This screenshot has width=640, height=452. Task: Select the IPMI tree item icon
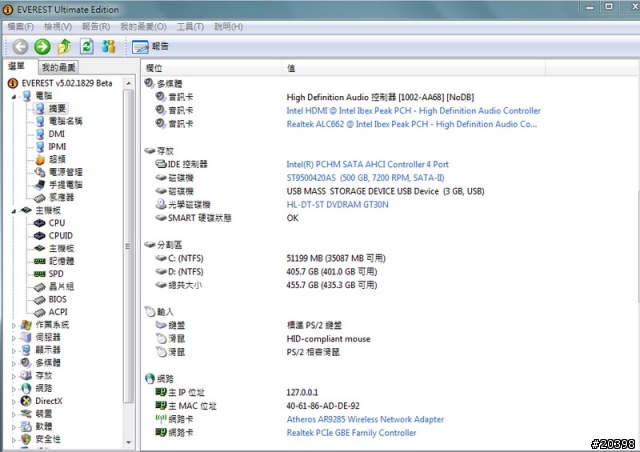point(40,147)
